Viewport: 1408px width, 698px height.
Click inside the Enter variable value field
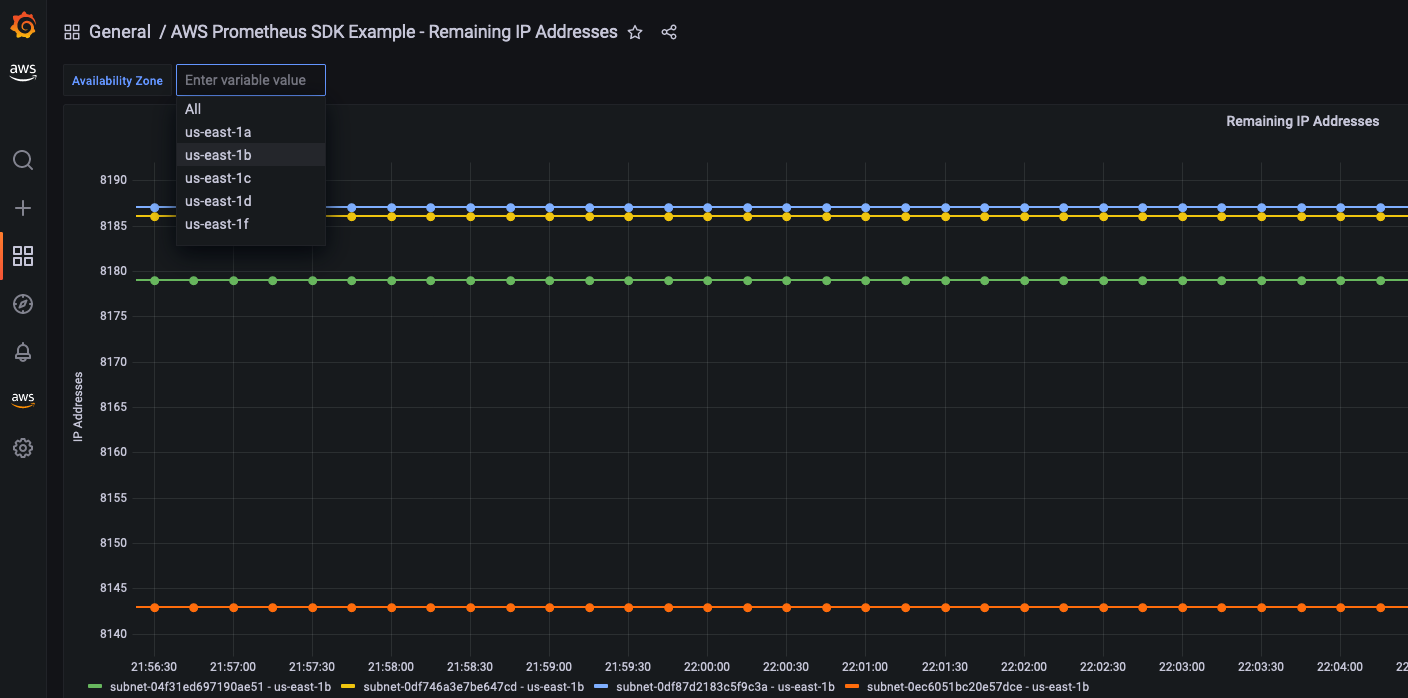pos(250,79)
